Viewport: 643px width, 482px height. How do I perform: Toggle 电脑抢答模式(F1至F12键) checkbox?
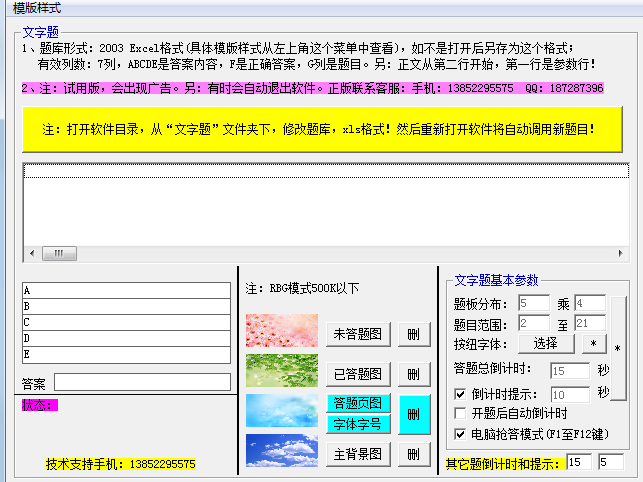(x=460, y=434)
